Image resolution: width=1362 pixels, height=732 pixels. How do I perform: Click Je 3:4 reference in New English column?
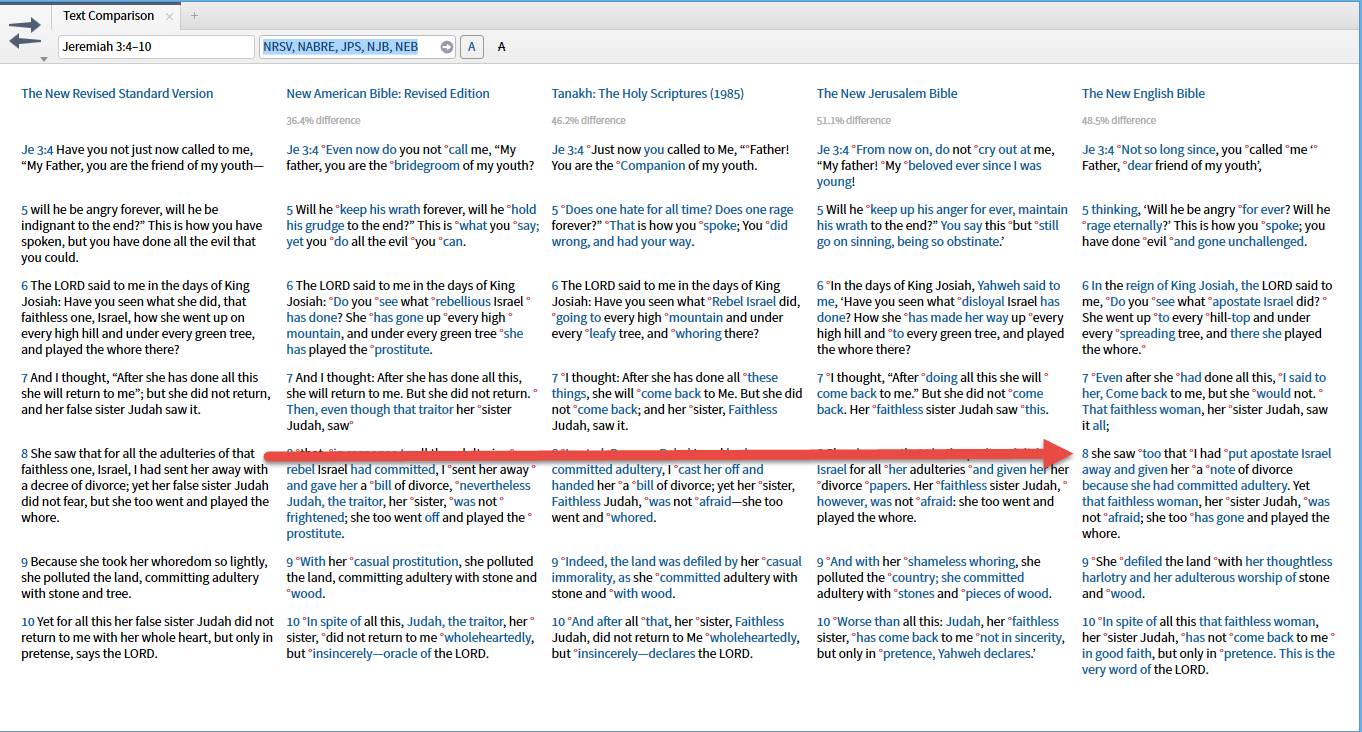coord(1097,150)
